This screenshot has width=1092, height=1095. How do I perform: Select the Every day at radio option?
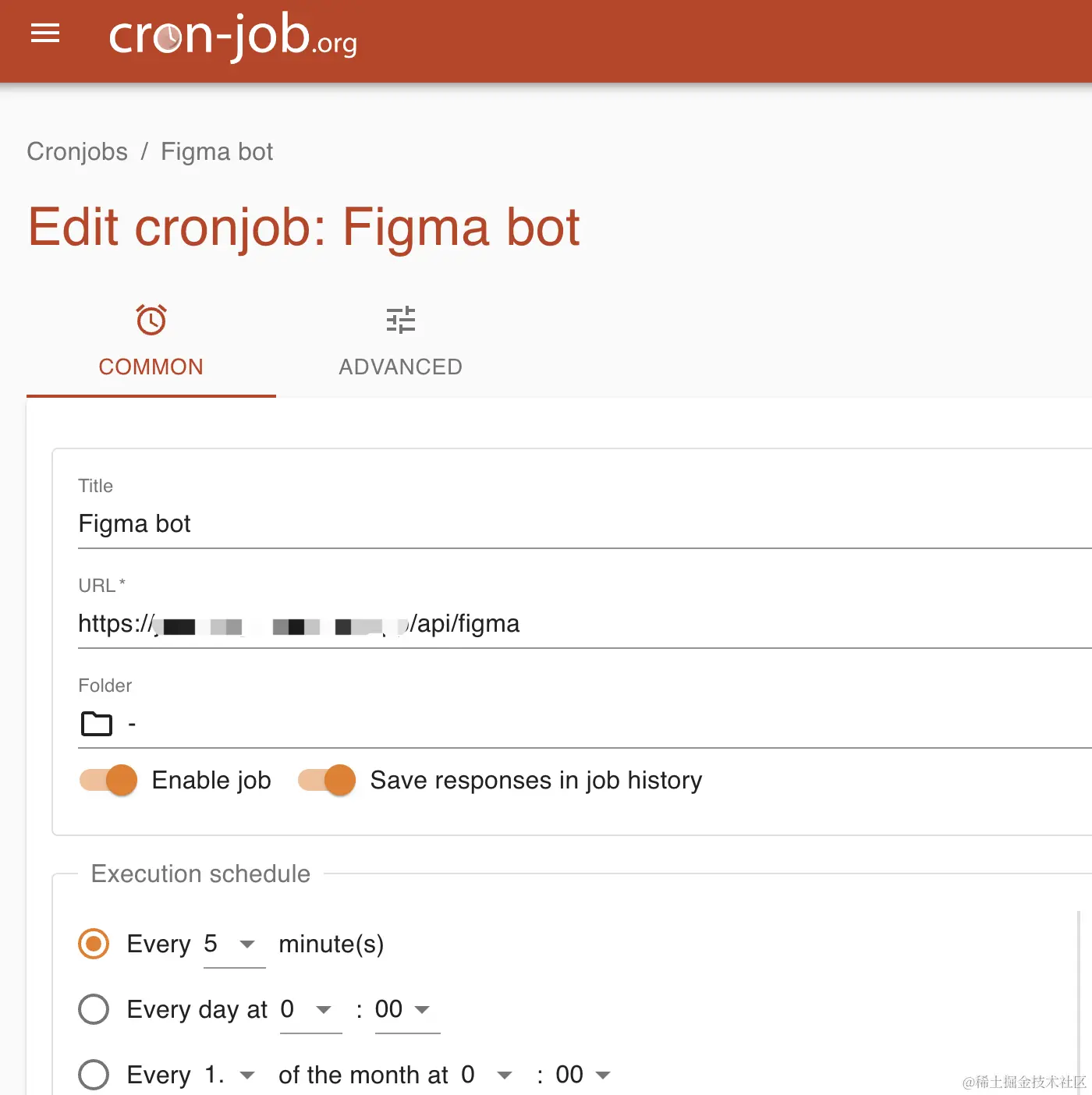[x=94, y=1009]
